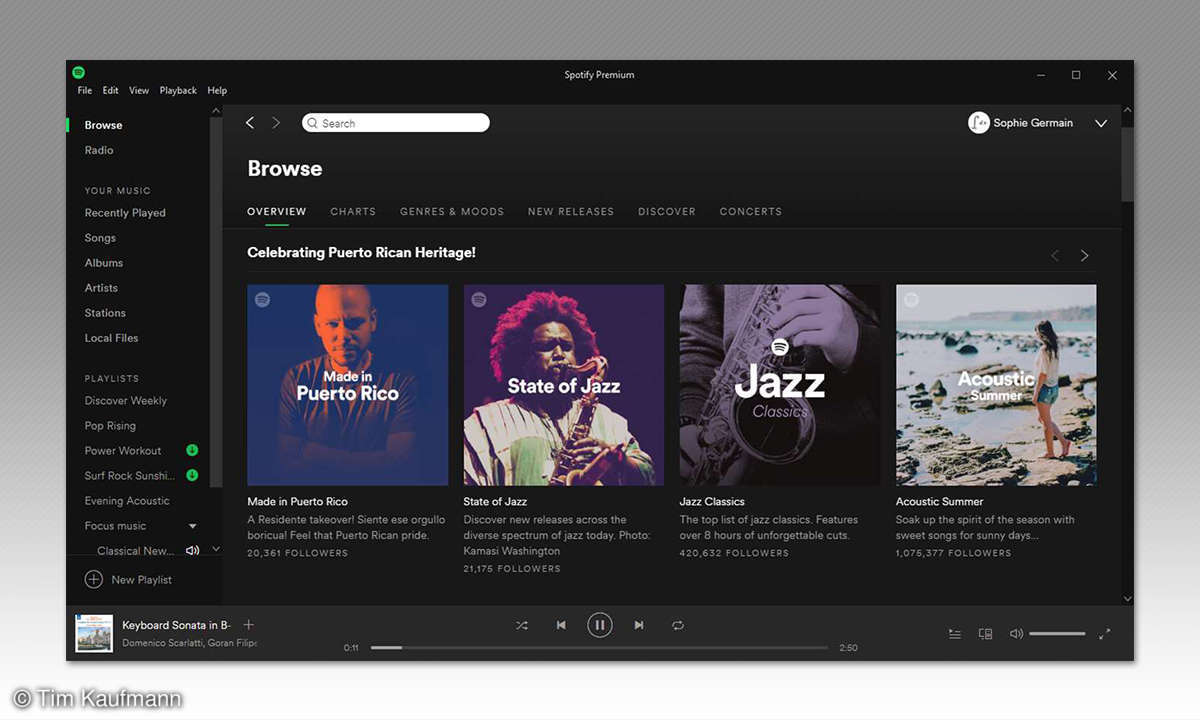Open Songs in the sidebar
The width and height of the screenshot is (1200, 720).
tap(100, 238)
